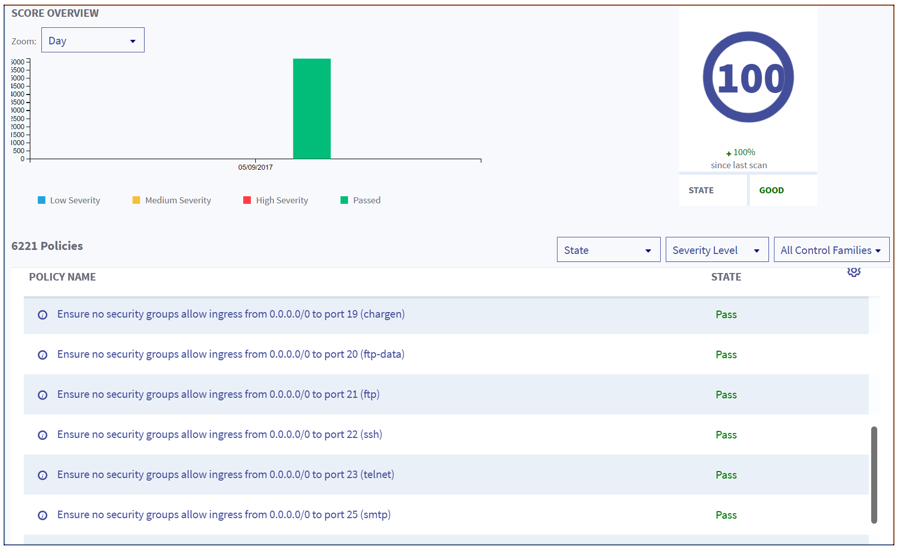The width and height of the screenshot is (908, 558).
Task: Toggle Medium Severity legend swatch
Action: 136,200
